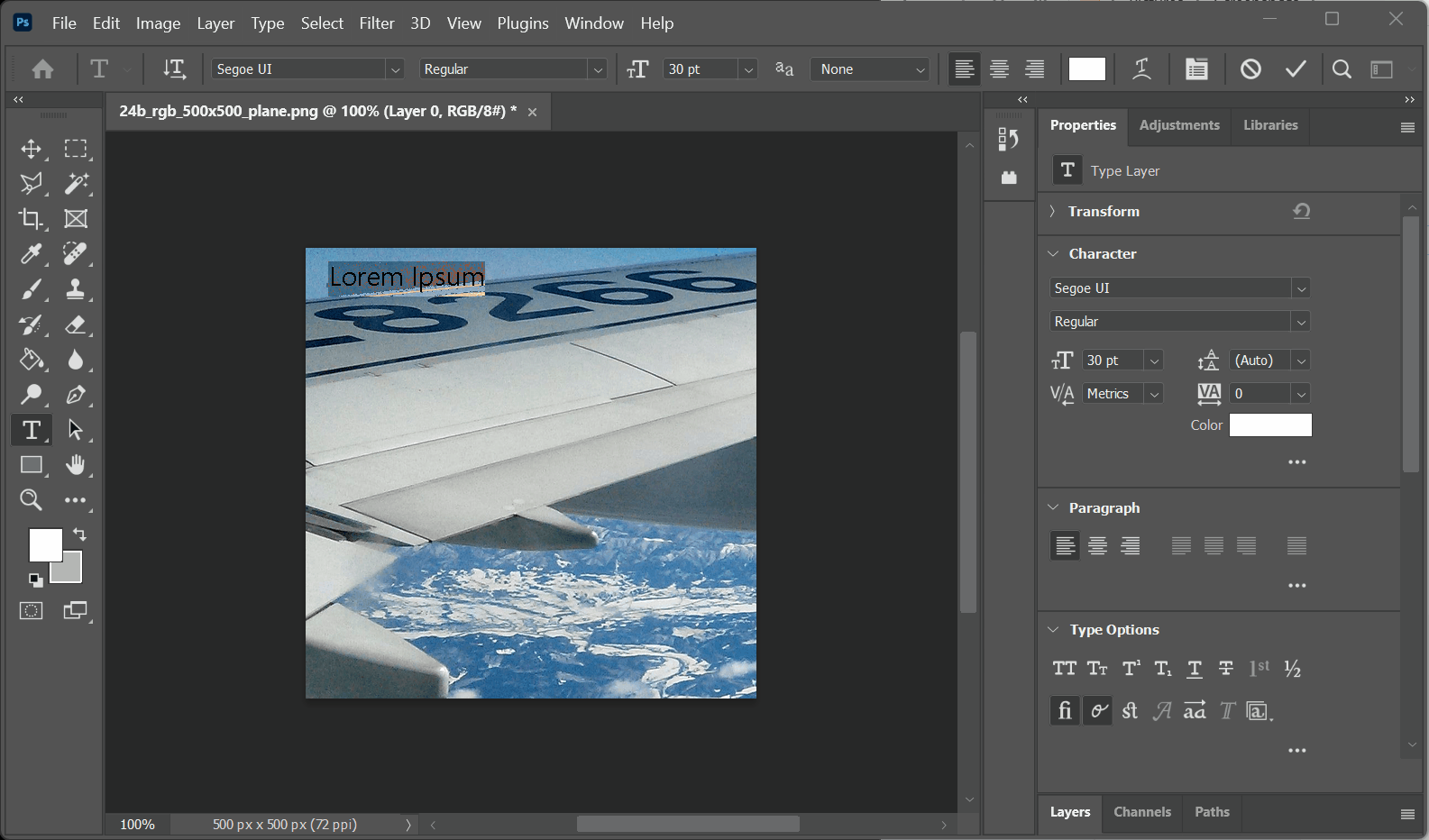The image size is (1429, 840).
Task: Open the font family dropdown in options bar
Action: tap(395, 69)
